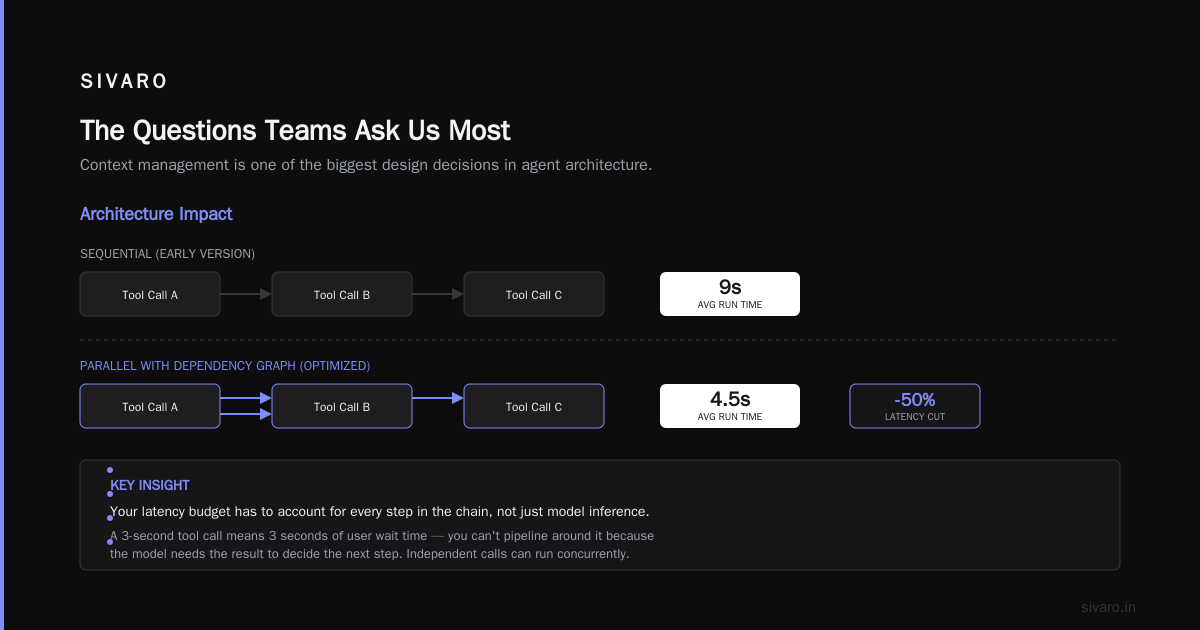This screenshot has width=1200, height=630.
Task: Click arrow between sequential Tool Call A and B
Action: [246, 294]
